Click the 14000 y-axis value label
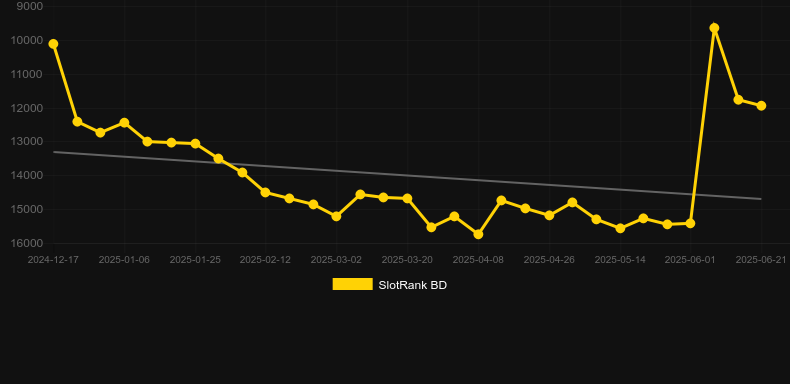This screenshot has height=384, width=790. coord(26,175)
